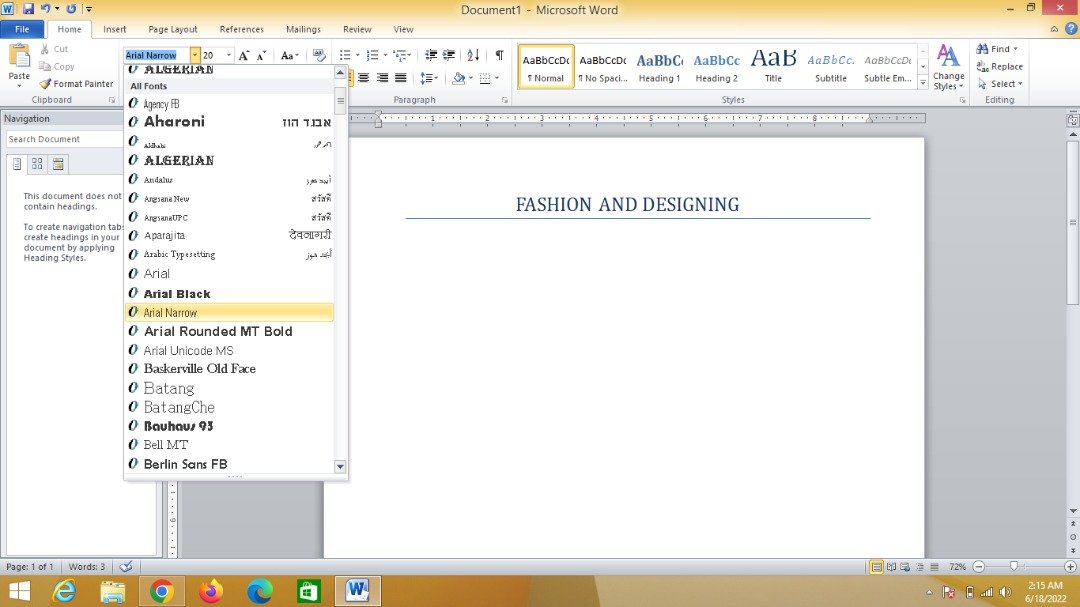Click the zoom out minus button
Viewport: 1080px width, 607px height.
click(978, 566)
